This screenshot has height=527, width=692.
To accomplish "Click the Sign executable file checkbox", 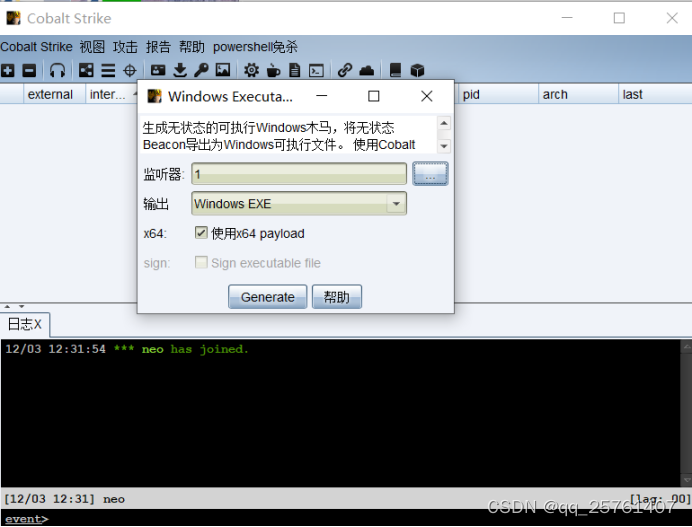I will (201, 262).
